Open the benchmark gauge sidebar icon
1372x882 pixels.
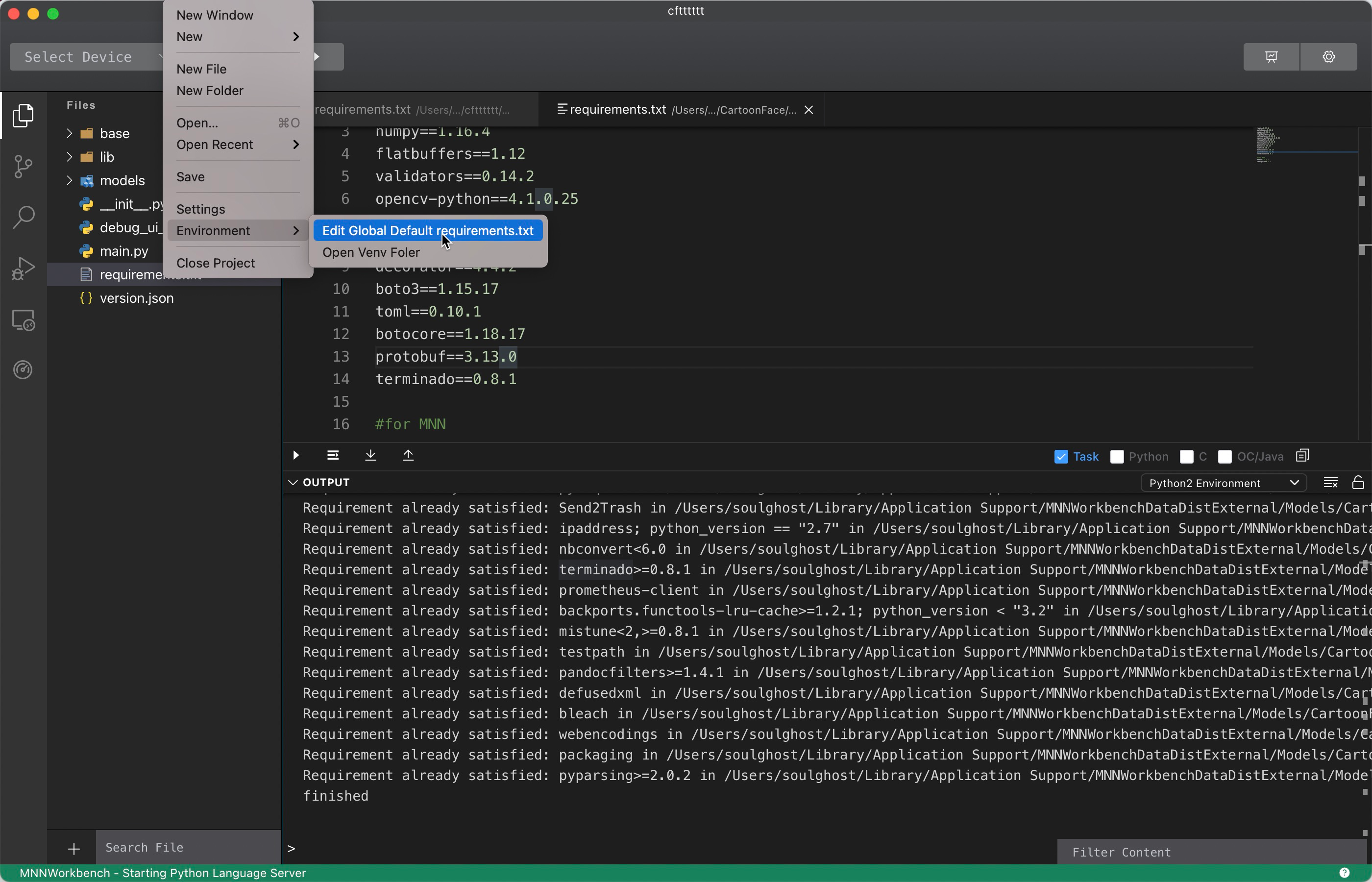[x=23, y=370]
